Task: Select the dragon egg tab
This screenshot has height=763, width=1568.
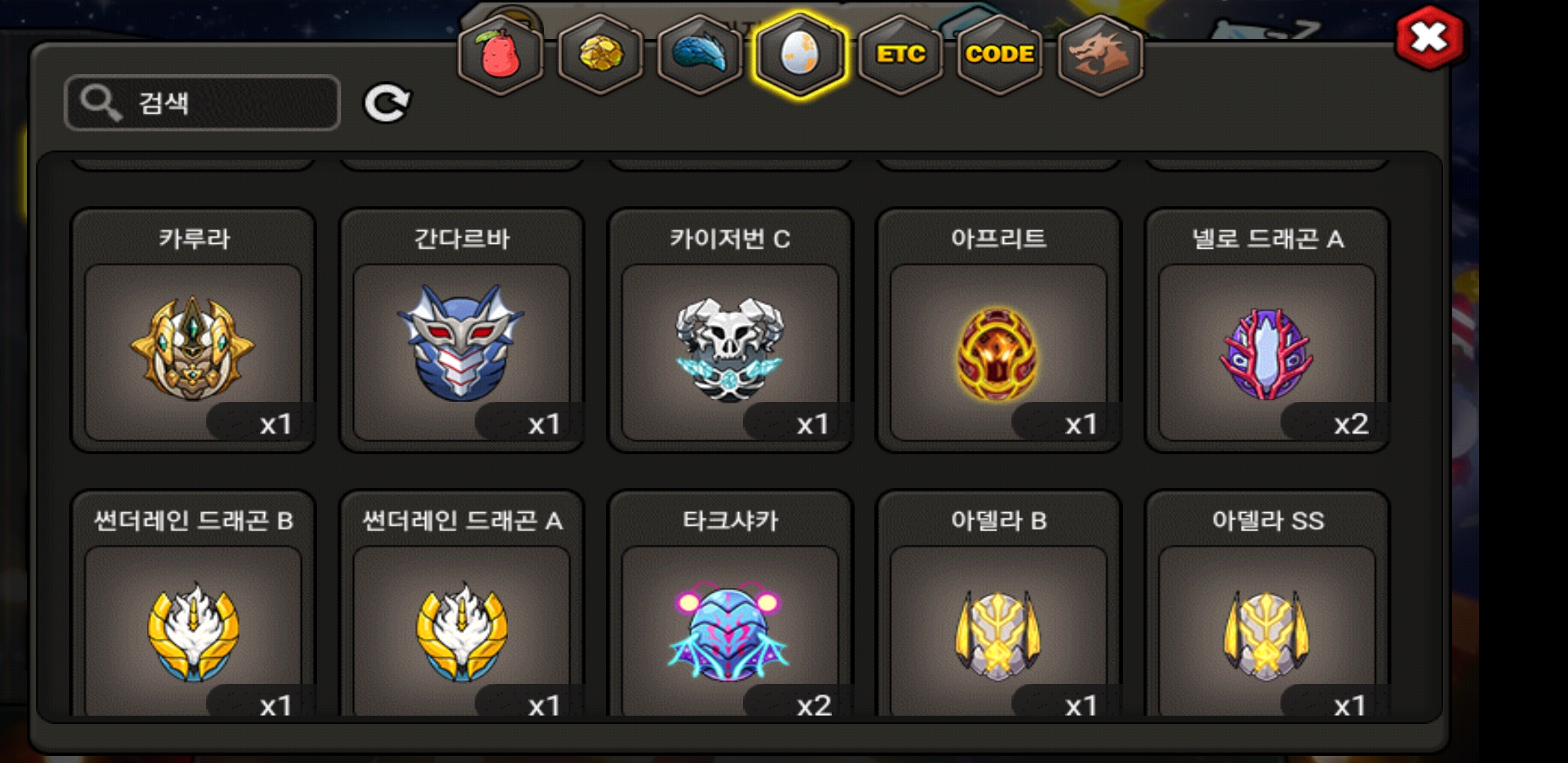Action: (x=800, y=55)
